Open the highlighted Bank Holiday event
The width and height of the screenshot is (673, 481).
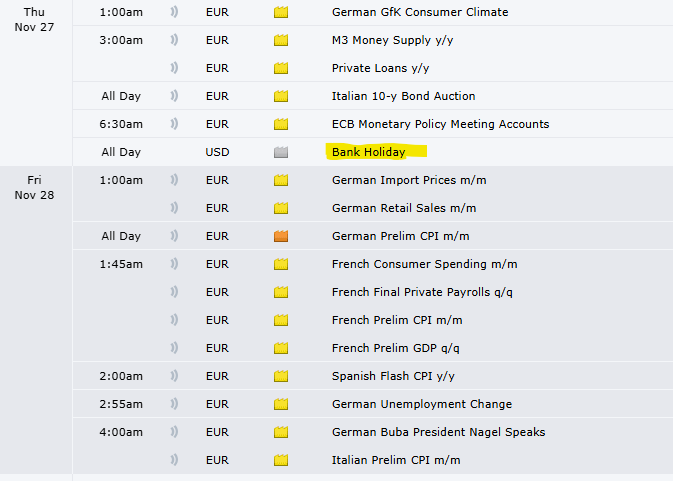click(369, 152)
